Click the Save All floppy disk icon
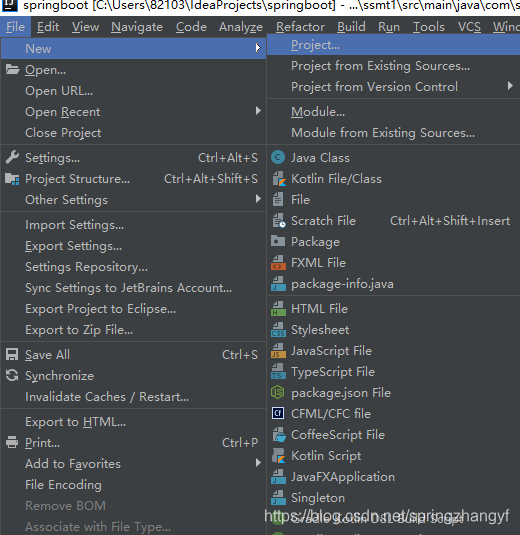 click(x=12, y=355)
